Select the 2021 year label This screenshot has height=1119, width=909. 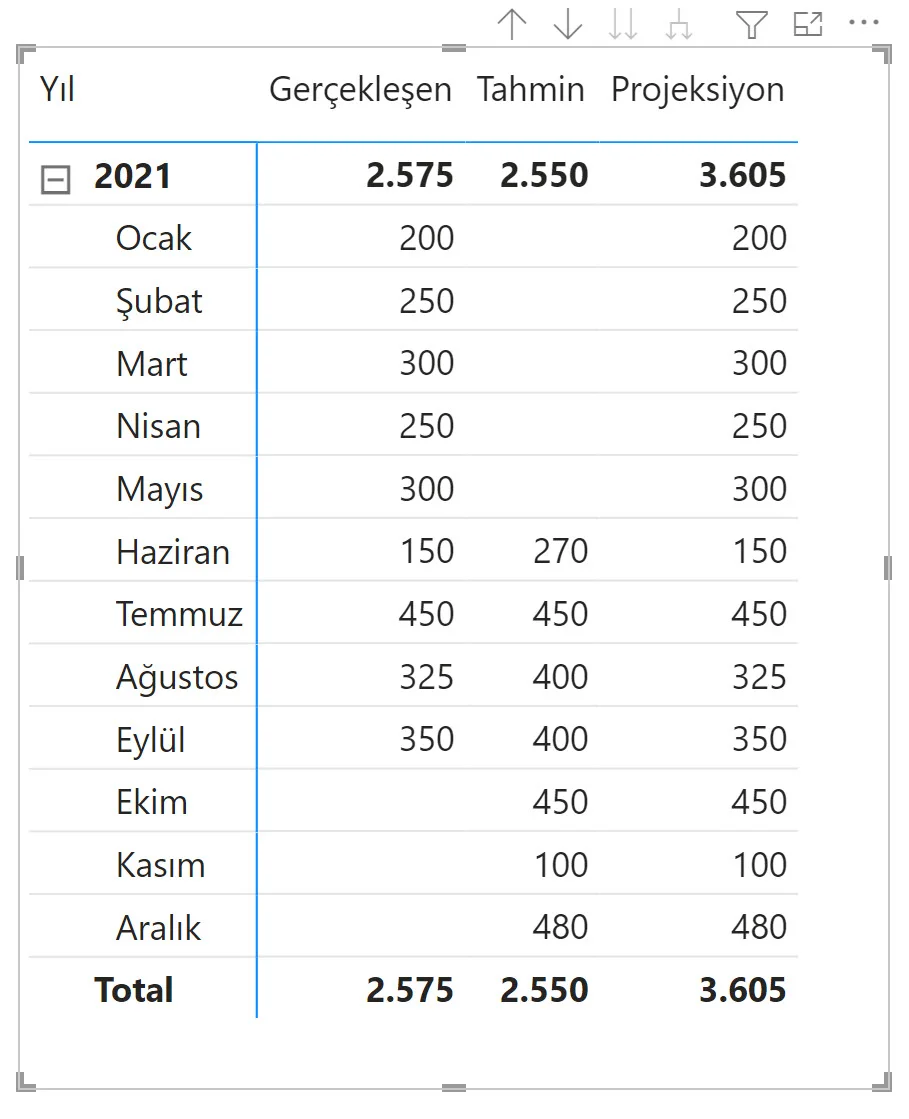click(x=132, y=177)
